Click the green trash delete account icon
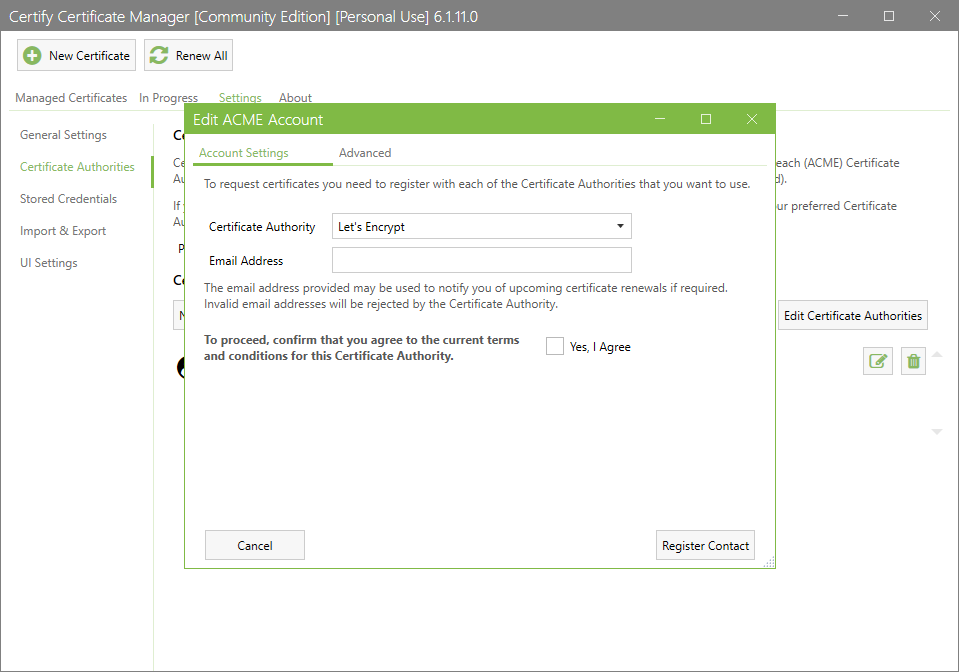 tap(913, 361)
